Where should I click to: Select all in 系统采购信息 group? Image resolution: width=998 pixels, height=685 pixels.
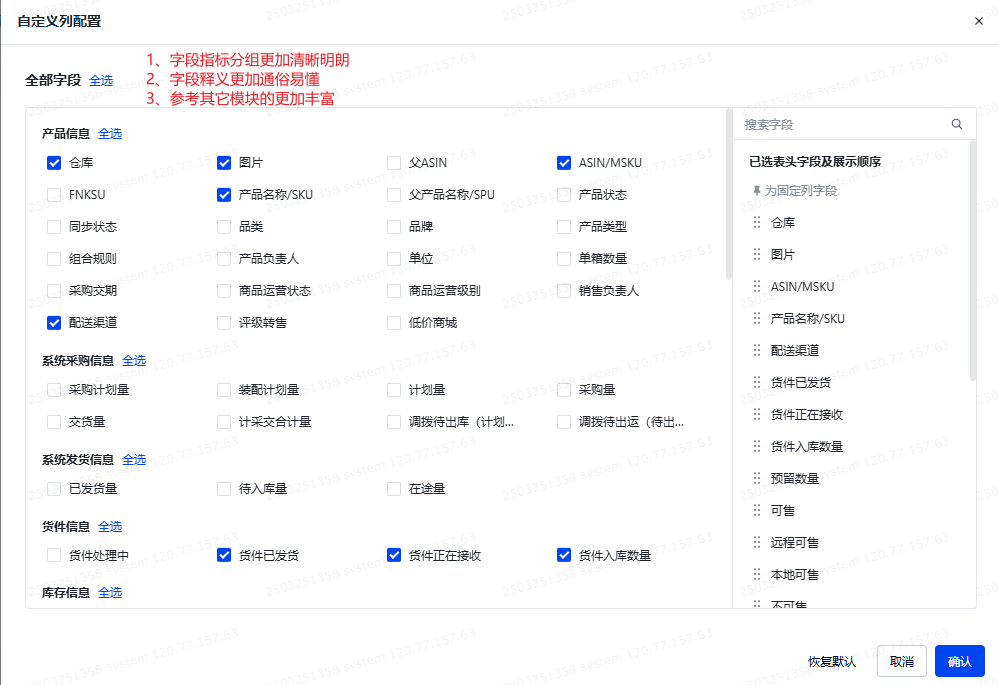134,360
